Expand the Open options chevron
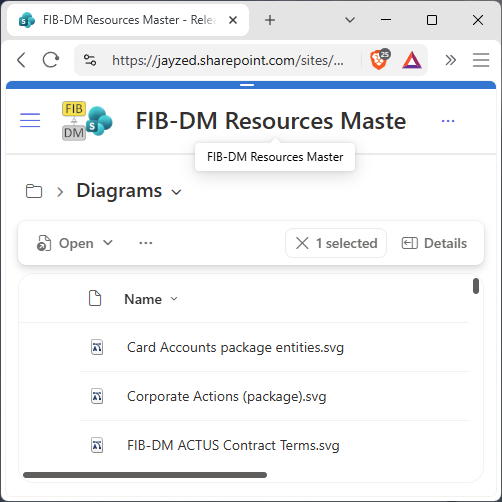The height and width of the screenshot is (502, 502). click(108, 243)
